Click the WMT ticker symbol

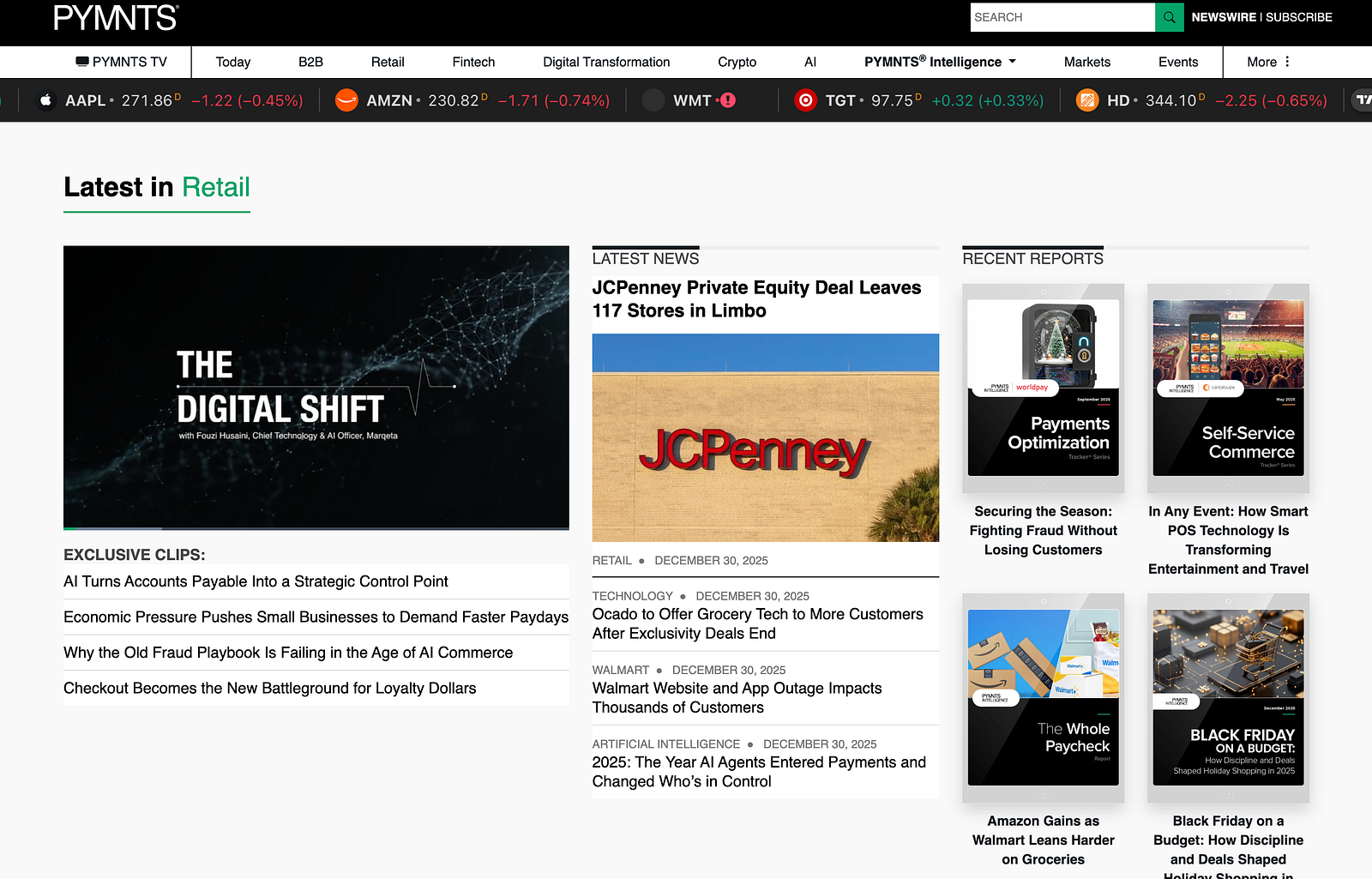pos(693,100)
